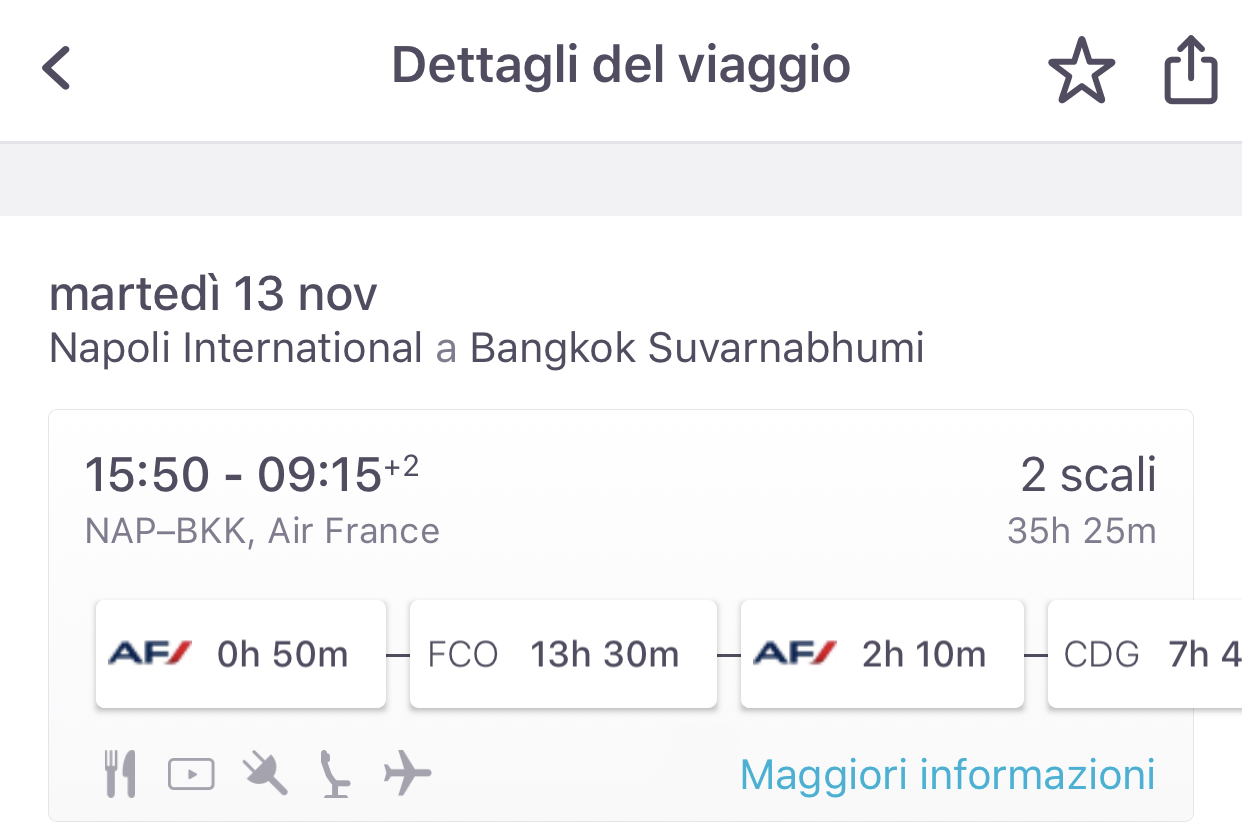1242x830 pixels.
Task: Tap the Air France logo beside 0h 50m
Action: coord(150,654)
